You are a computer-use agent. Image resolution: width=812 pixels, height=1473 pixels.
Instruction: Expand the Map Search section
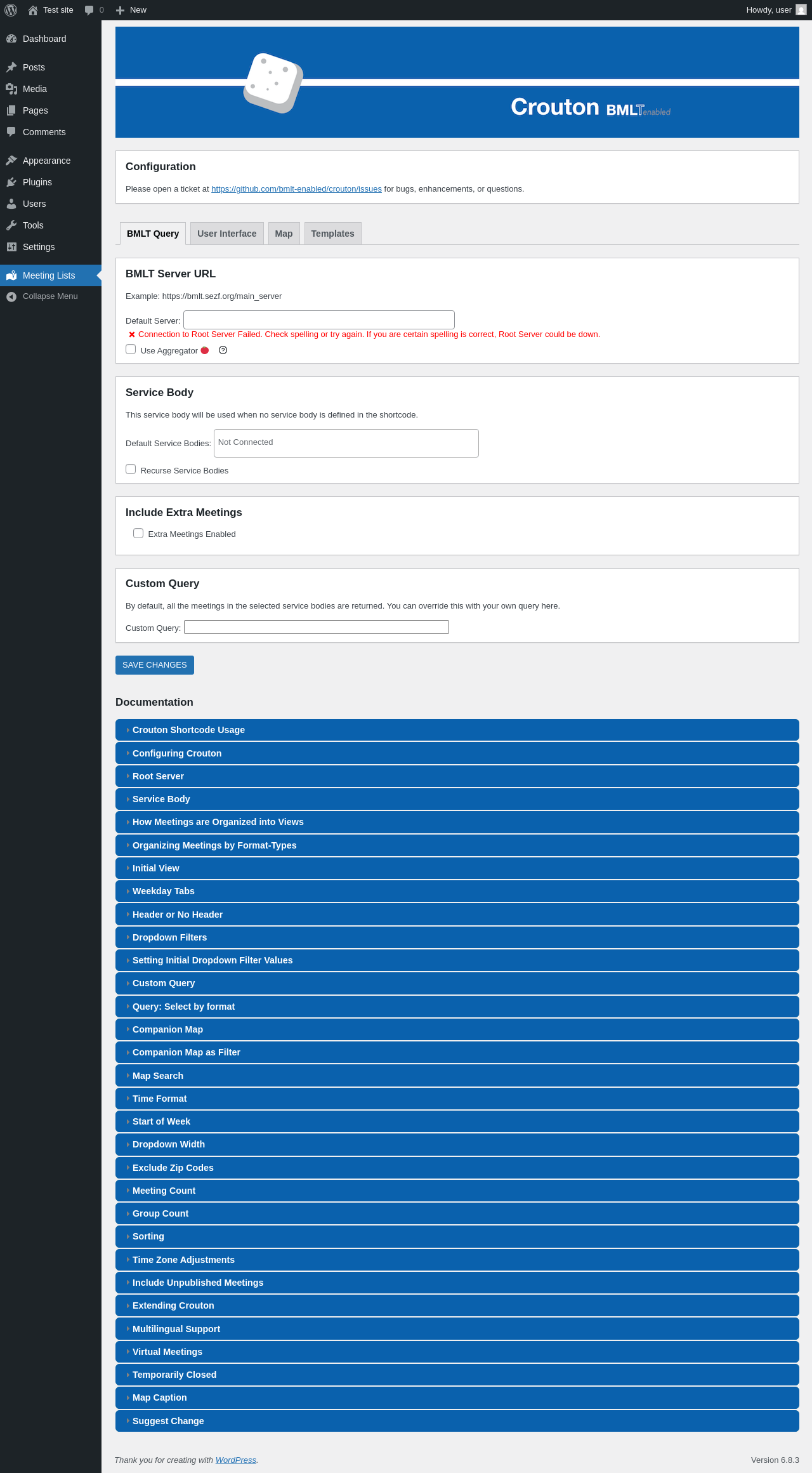pyautogui.click(x=457, y=1076)
